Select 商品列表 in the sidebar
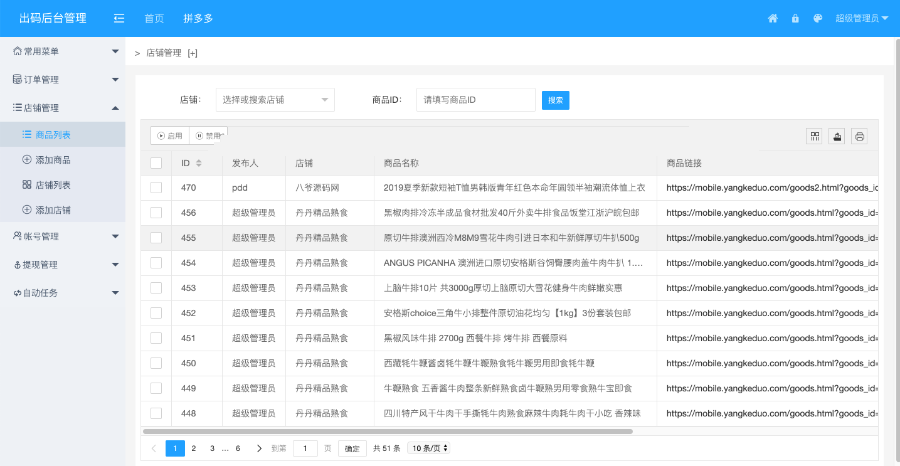The image size is (900, 466). tap(63, 135)
